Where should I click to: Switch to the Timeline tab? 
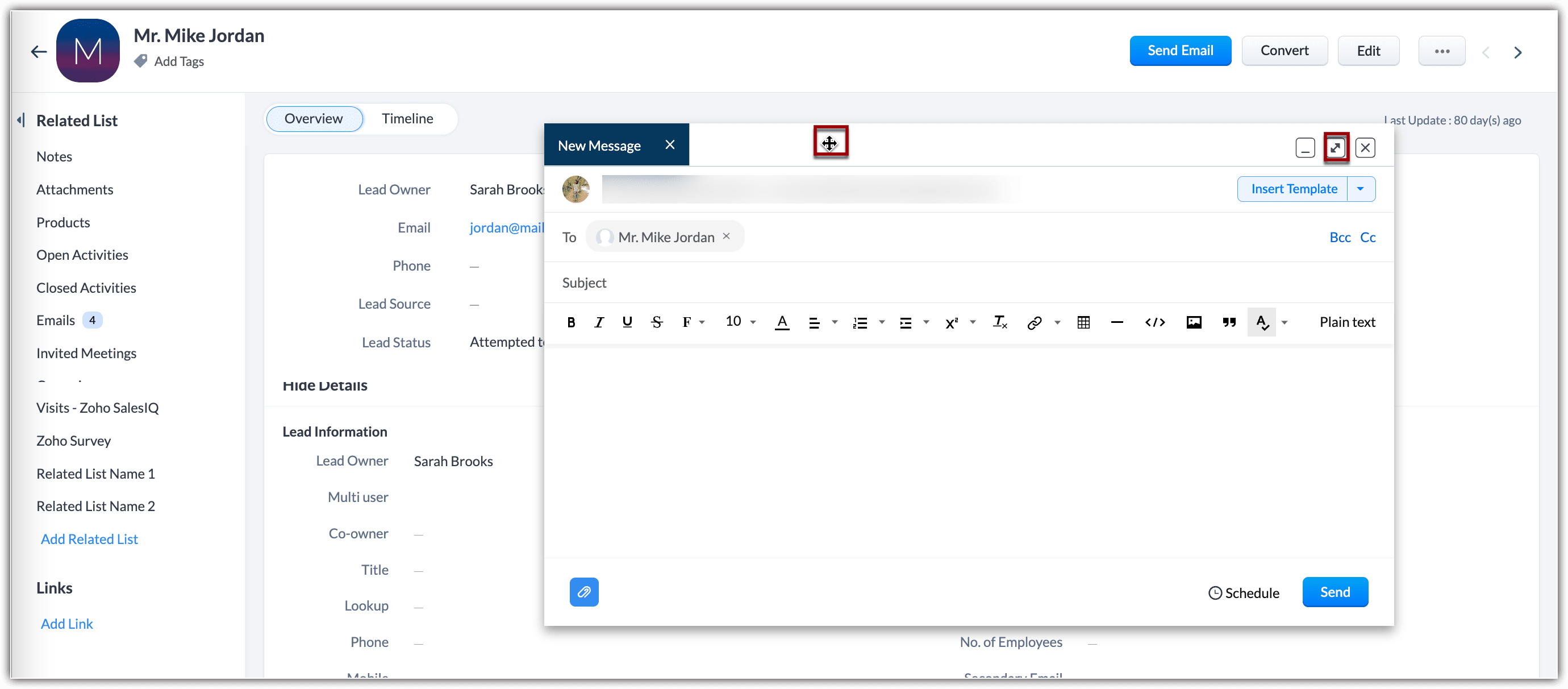407,119
